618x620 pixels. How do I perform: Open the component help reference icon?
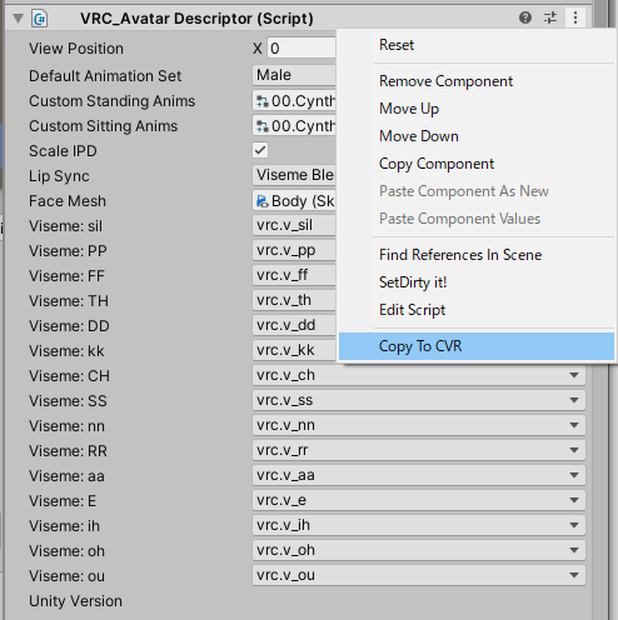525,18
